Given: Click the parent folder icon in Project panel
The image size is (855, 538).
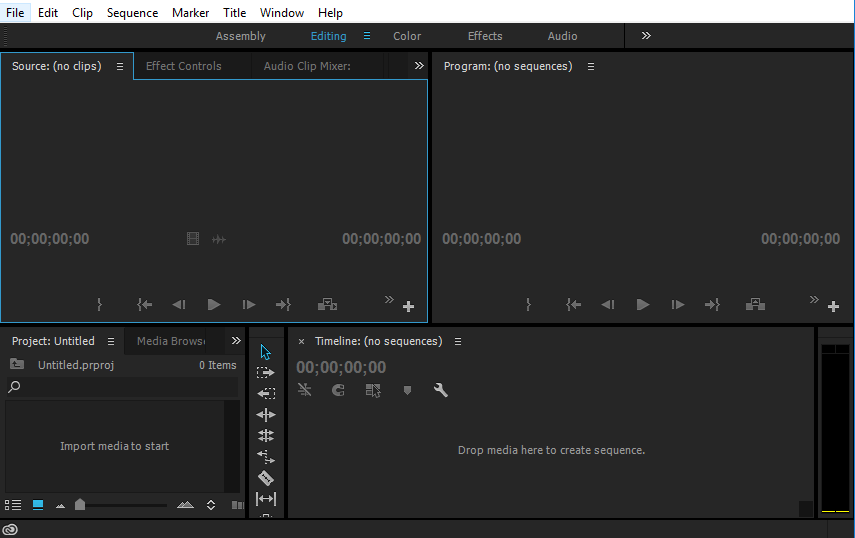Looking at the screenshot, I should coord(17,364).
